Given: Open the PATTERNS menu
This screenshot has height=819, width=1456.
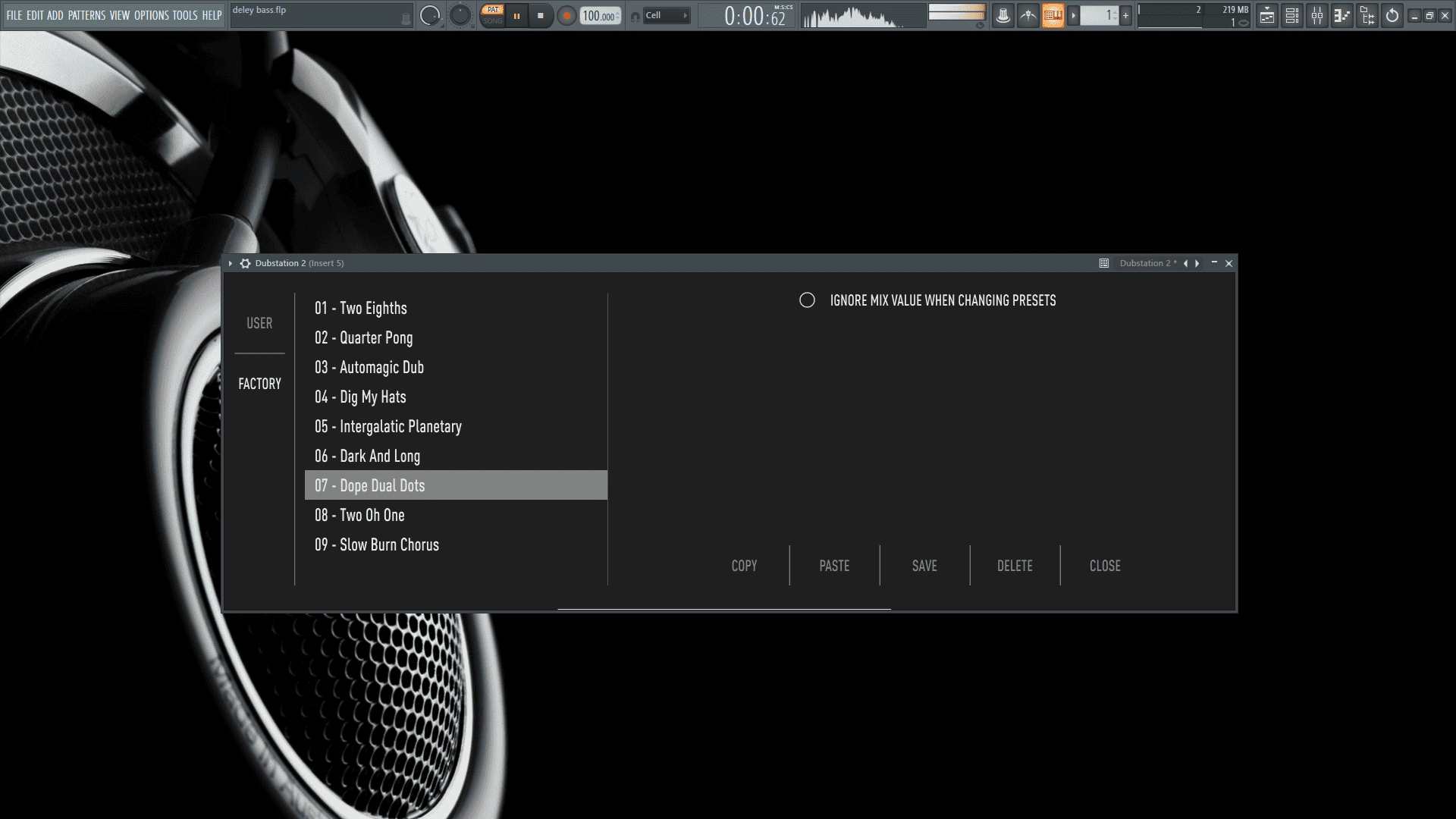Looking at the screenshot, I should [x=86, y=15].
